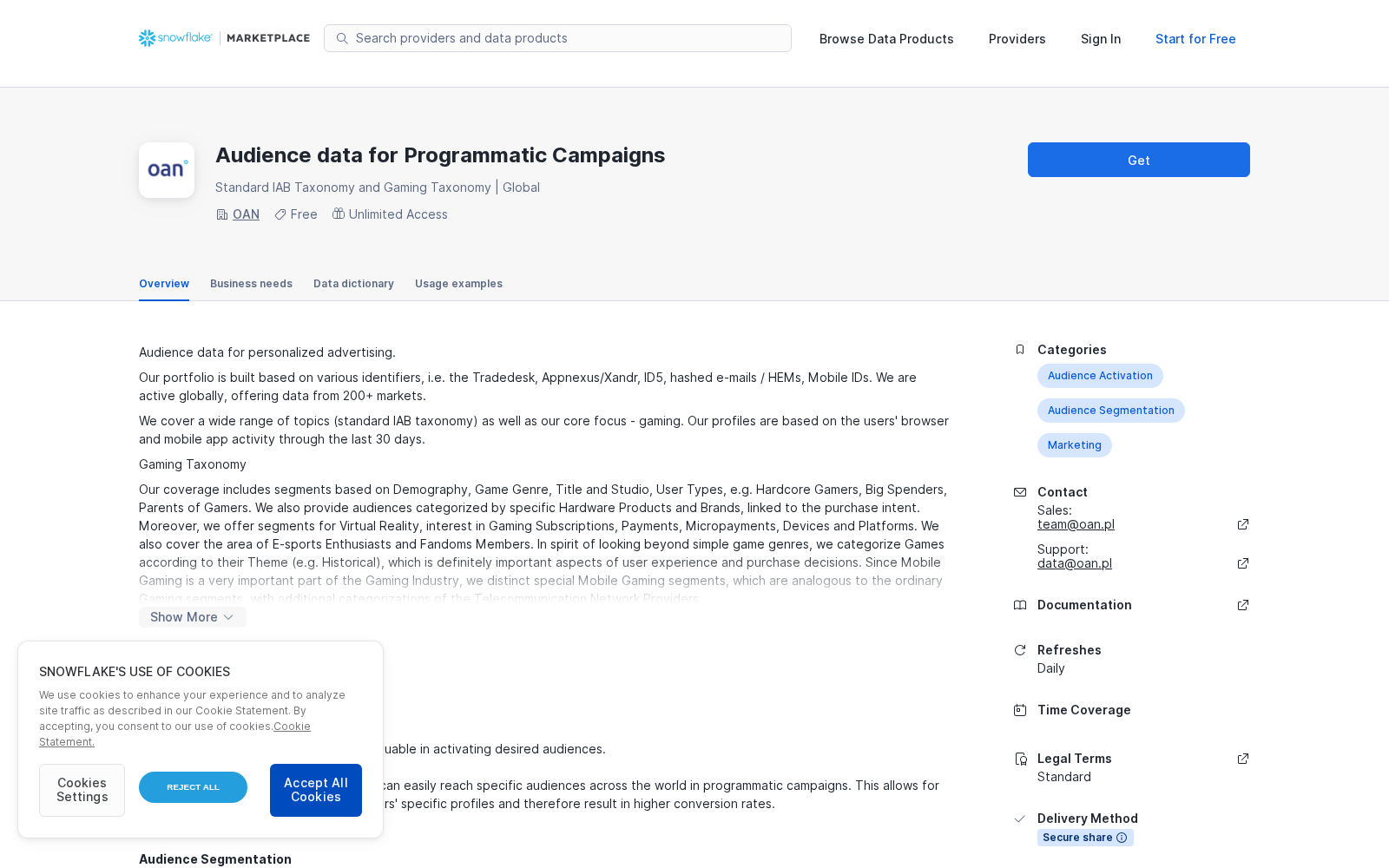Open Cookies Settings
This screenshot has height=868, width=1389.
pyautogui.click(x=82, y=790)
